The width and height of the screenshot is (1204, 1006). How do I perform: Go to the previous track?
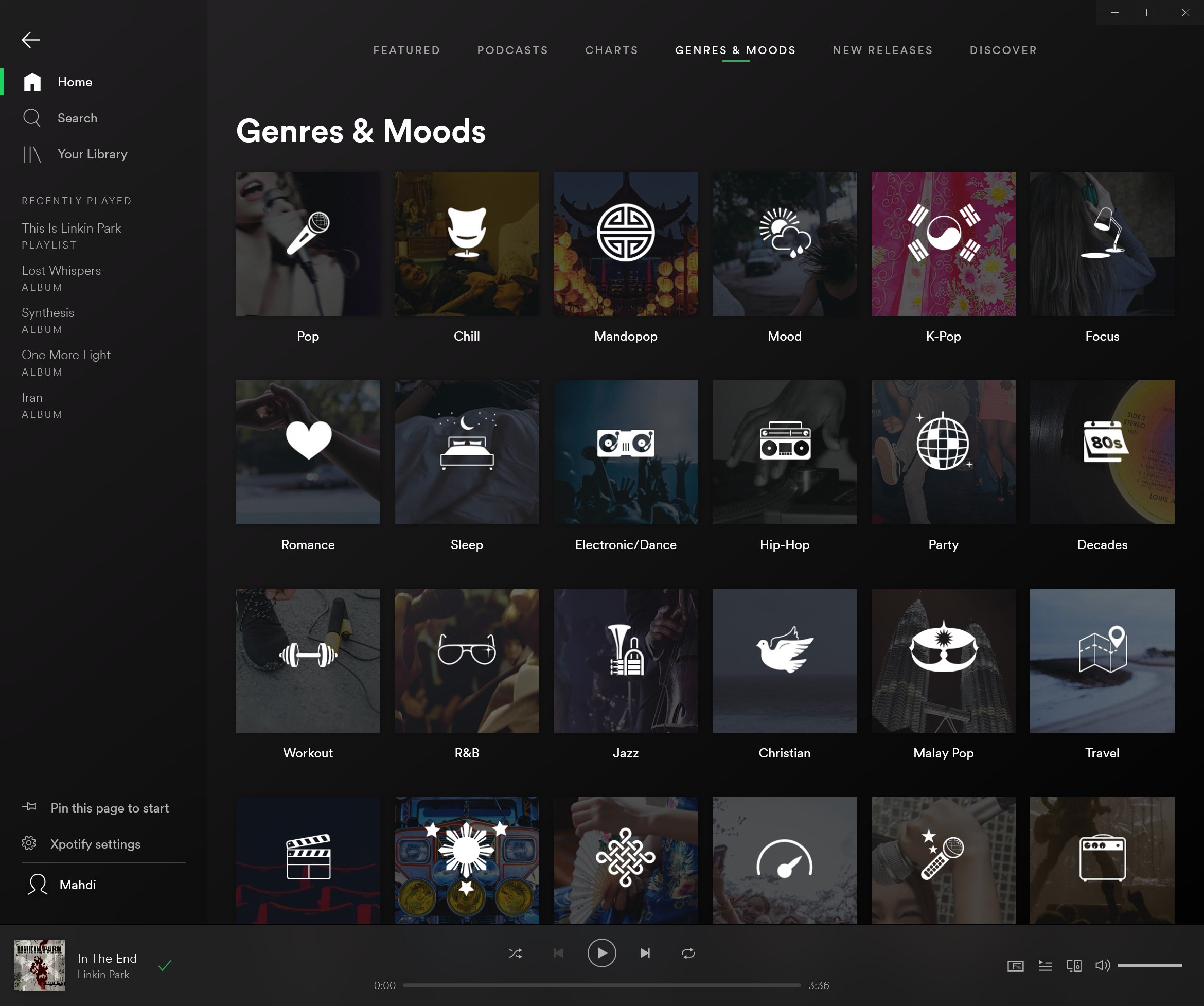click(558, 953)
